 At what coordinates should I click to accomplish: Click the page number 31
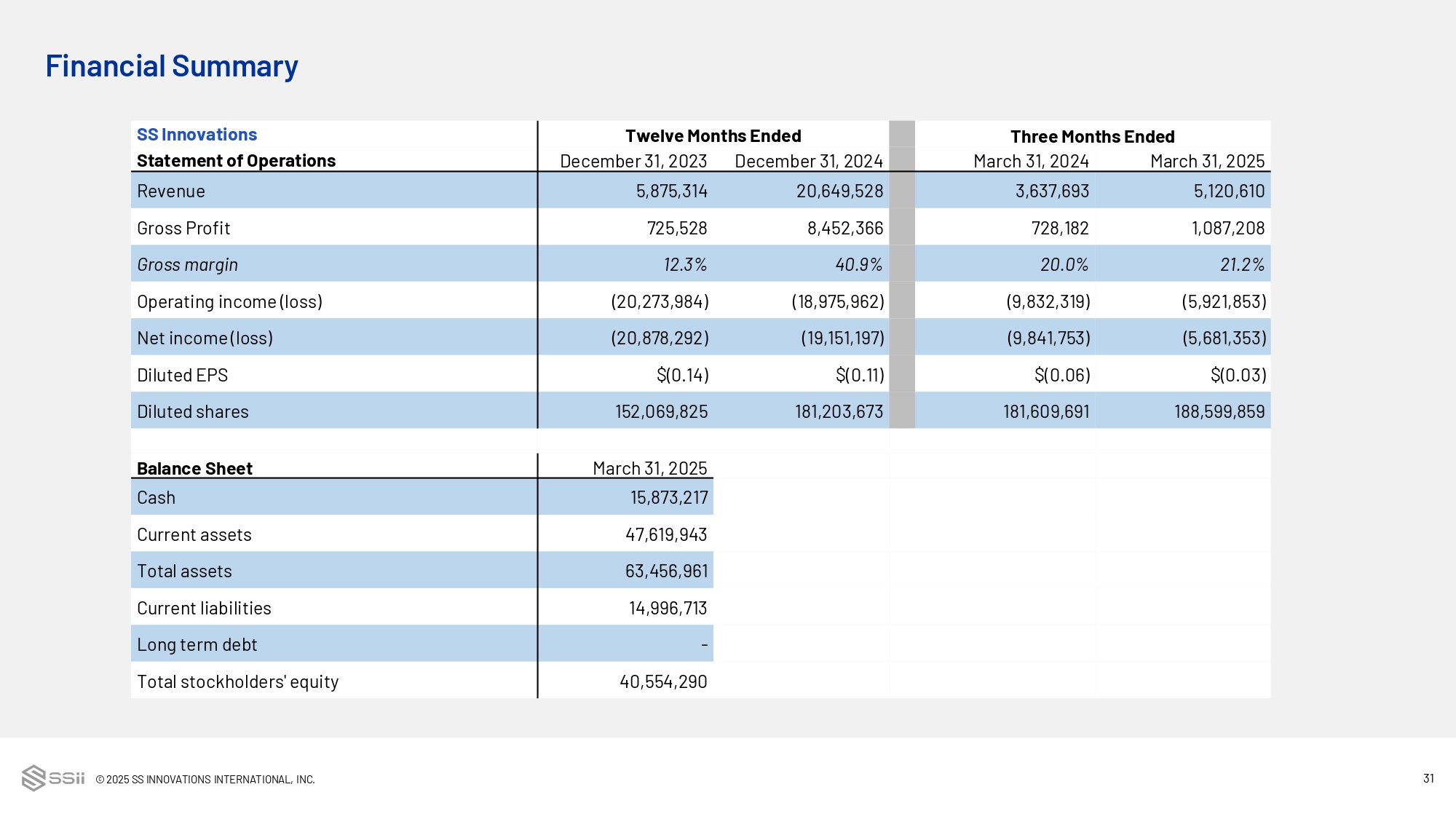pos(1428,778)
